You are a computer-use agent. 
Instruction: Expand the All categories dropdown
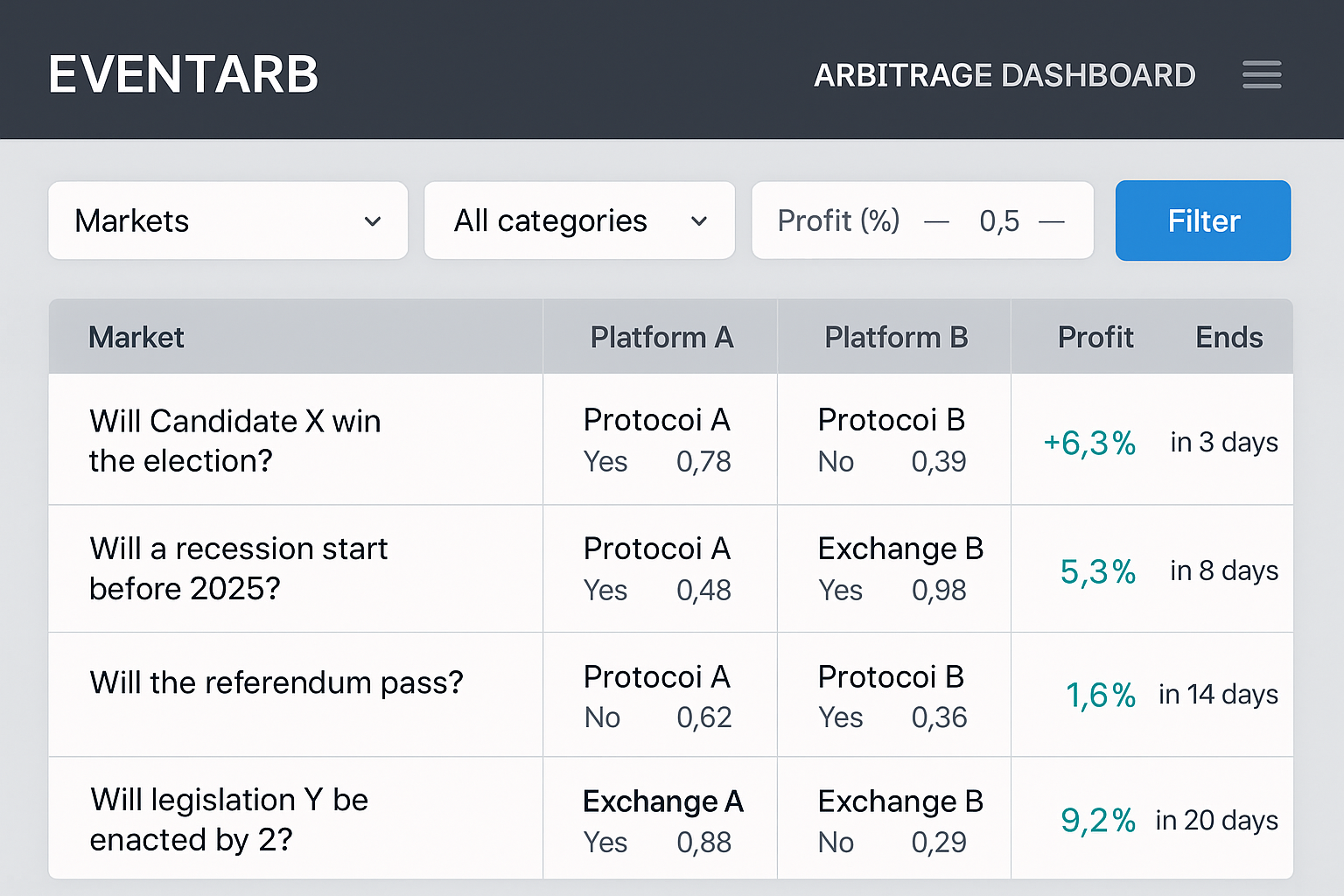click(x=579, y=220)
